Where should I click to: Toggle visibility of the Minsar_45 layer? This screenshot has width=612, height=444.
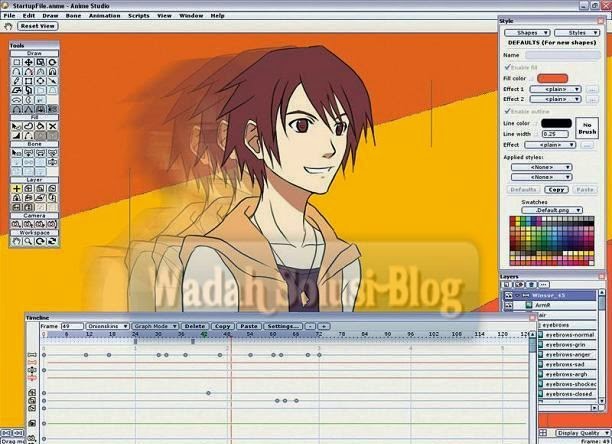point(509,296)
